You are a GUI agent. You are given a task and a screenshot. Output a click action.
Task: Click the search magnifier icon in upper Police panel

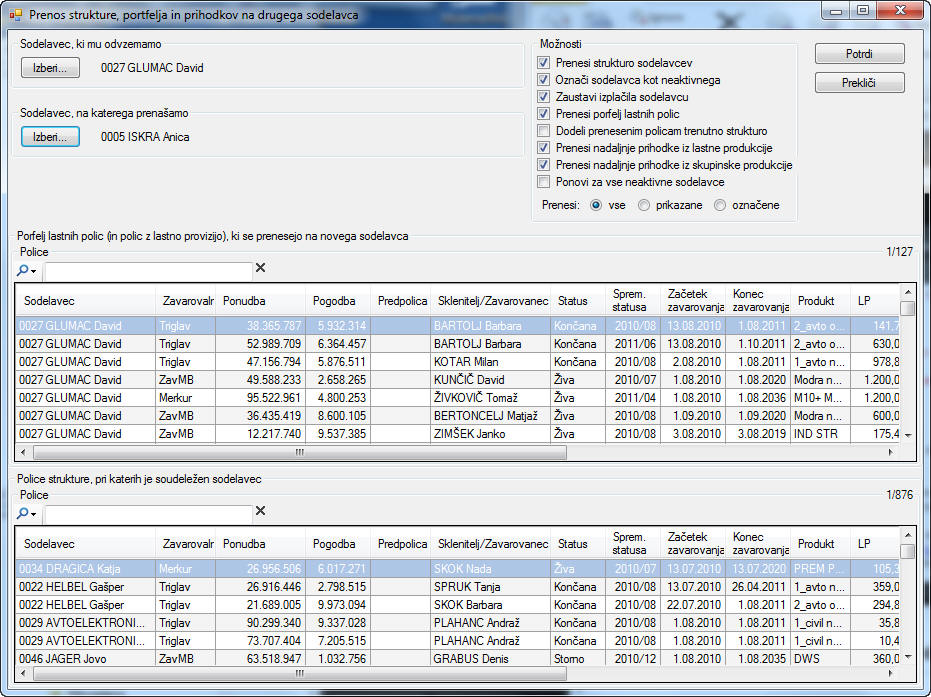coord(25,269)
